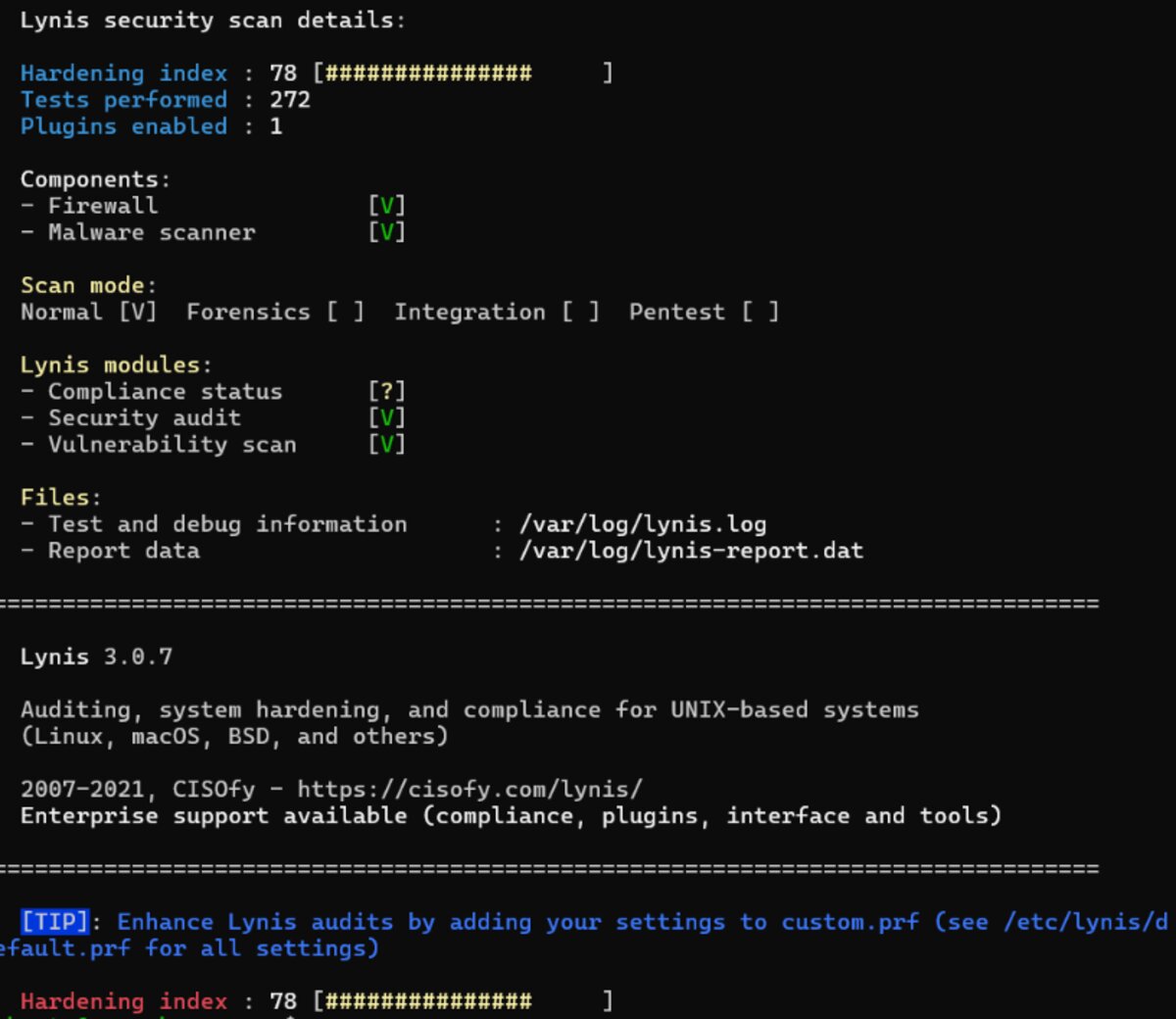Click the red "Hardening index" label

click(123, 1001)
